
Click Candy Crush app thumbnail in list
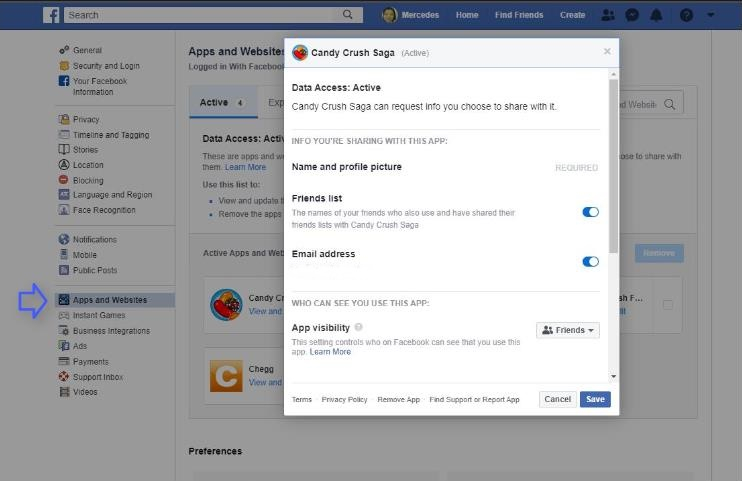click(226, 305)
